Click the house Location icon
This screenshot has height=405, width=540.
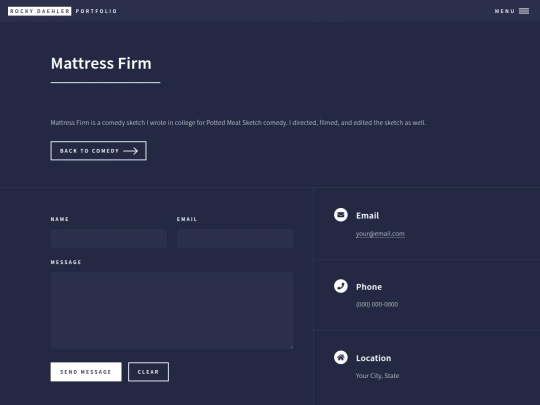(341, 357)
